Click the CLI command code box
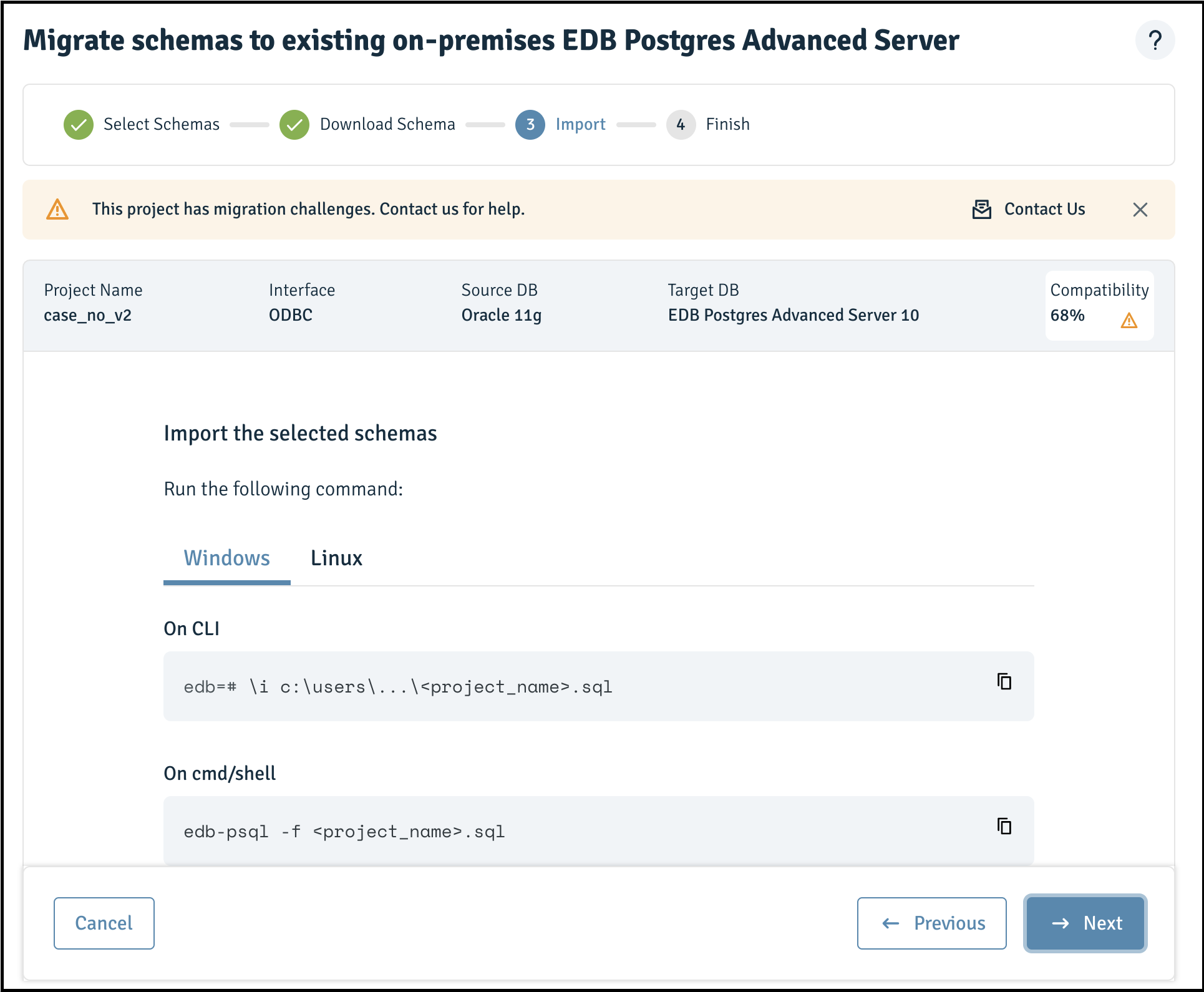Viewport: 1204px width, 992px height. [x=598, y=686]
